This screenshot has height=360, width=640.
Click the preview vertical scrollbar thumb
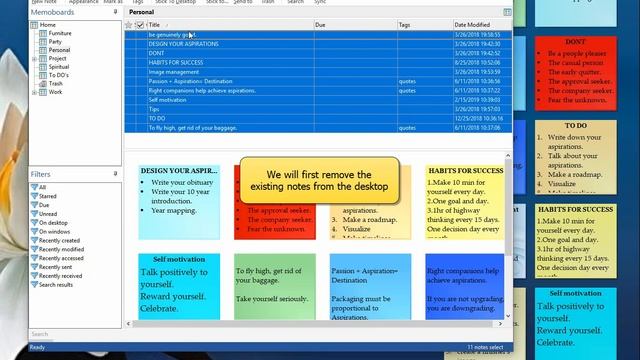508,208
